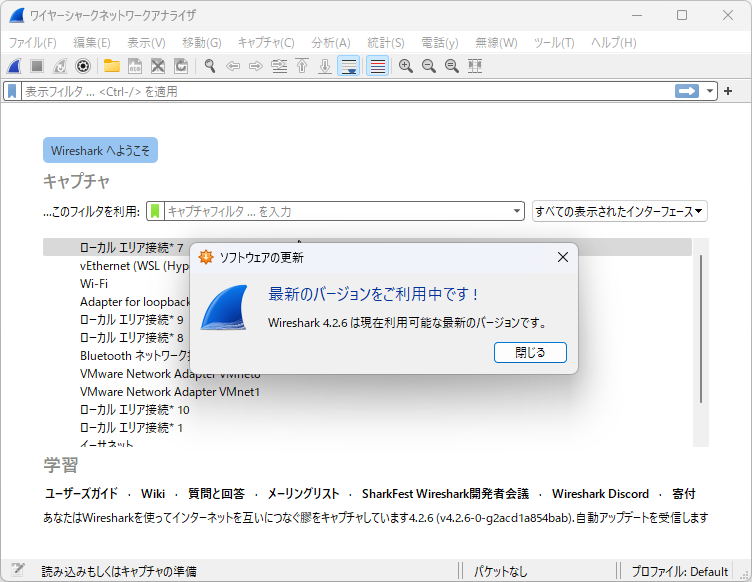Open the Wireshark Discord link
The width and height of the screenshot is (752, 582).
pyautogui.click(x=600, y=493)
